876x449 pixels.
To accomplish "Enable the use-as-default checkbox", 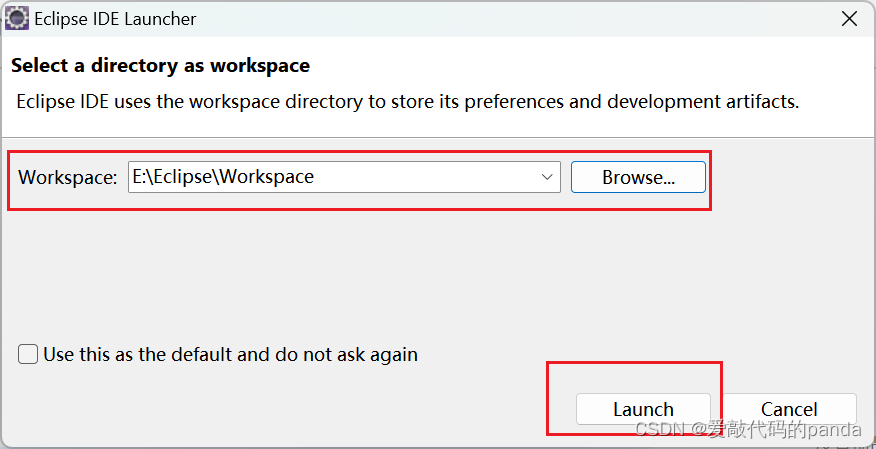I will [28, 355].
